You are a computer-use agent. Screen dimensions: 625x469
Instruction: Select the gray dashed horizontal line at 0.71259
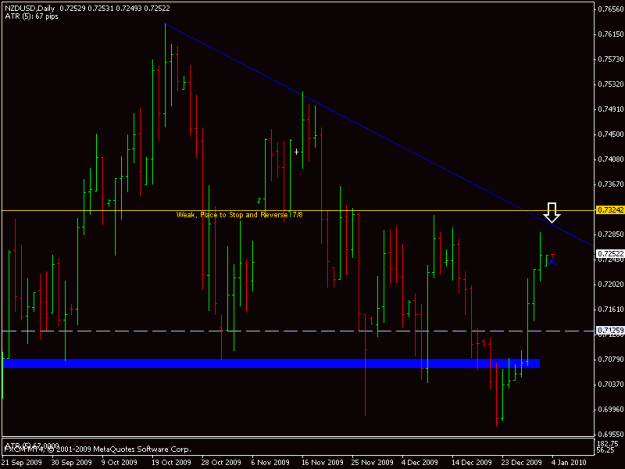click(x=298, y=331)
